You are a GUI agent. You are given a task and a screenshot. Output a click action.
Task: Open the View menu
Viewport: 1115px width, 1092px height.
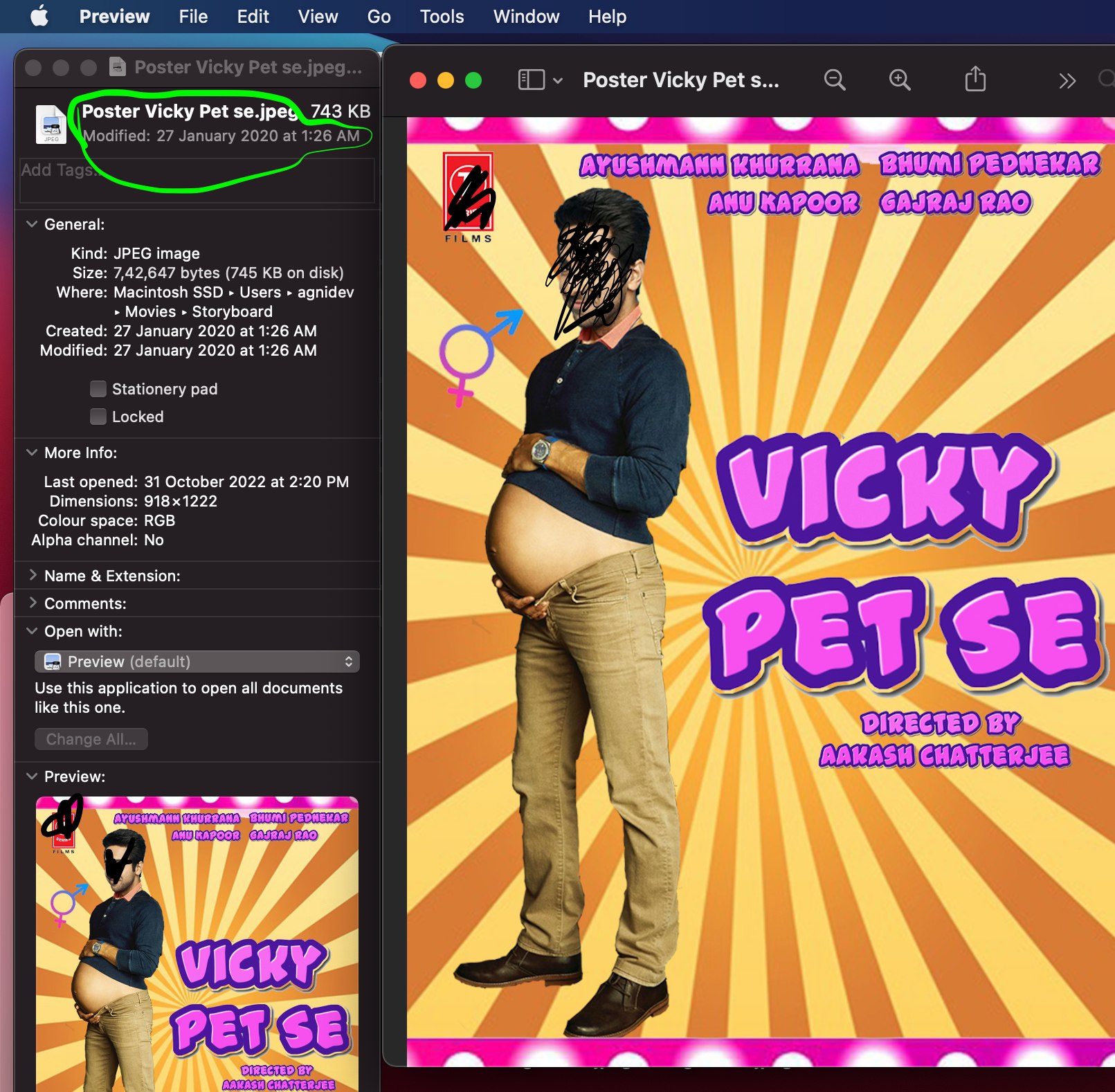tap(318, 17)
